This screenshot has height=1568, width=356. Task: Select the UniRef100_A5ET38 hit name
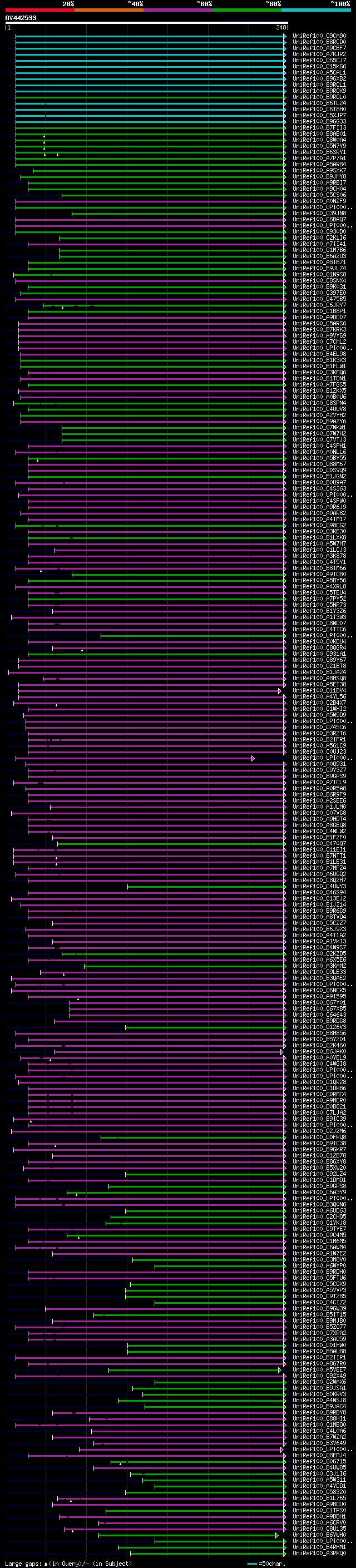(319, 684)
